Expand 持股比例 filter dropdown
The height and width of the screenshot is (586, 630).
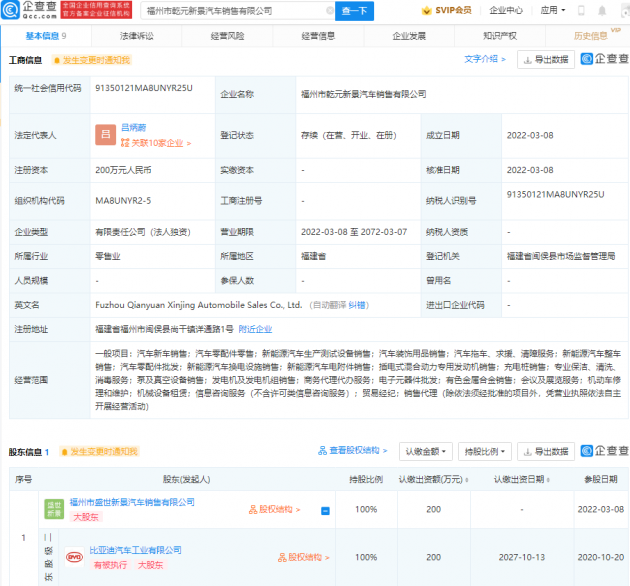(485, 451)
